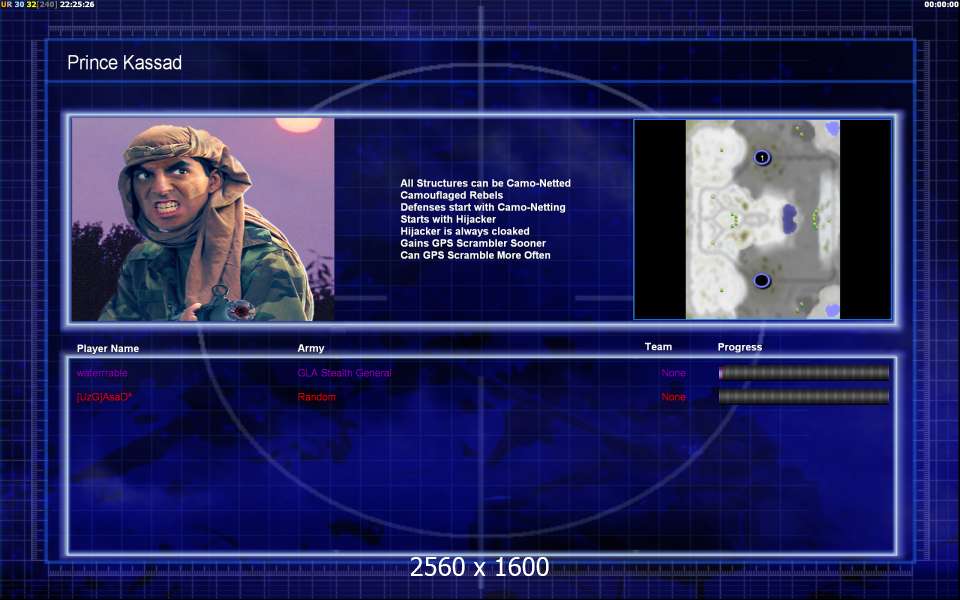Click 'Gains GPS Scrambler Sooner' line
The image size is (960, 600).
click(473, 243)
